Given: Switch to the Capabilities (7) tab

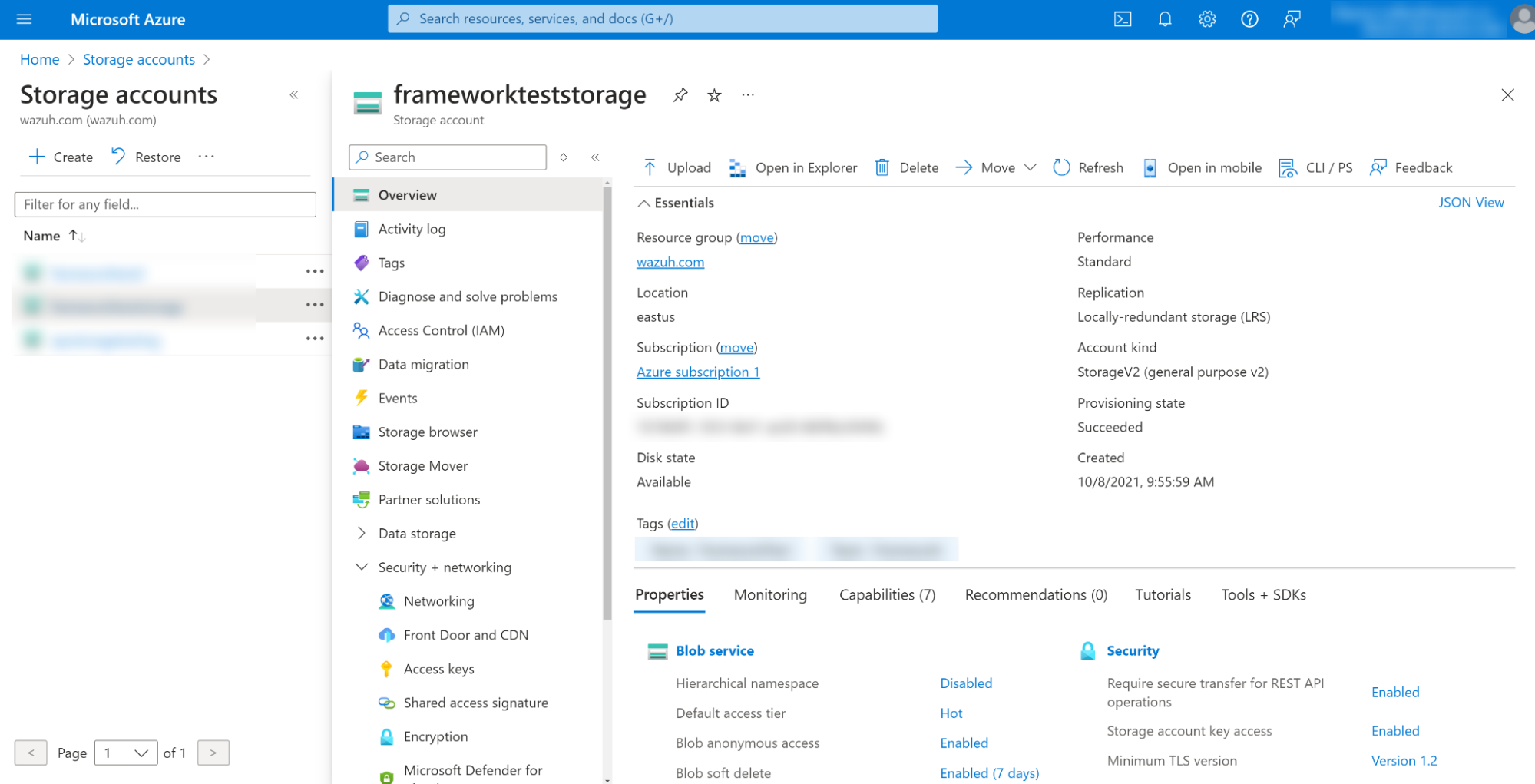Looking at the screenshot, I should (x=887, y=594).
